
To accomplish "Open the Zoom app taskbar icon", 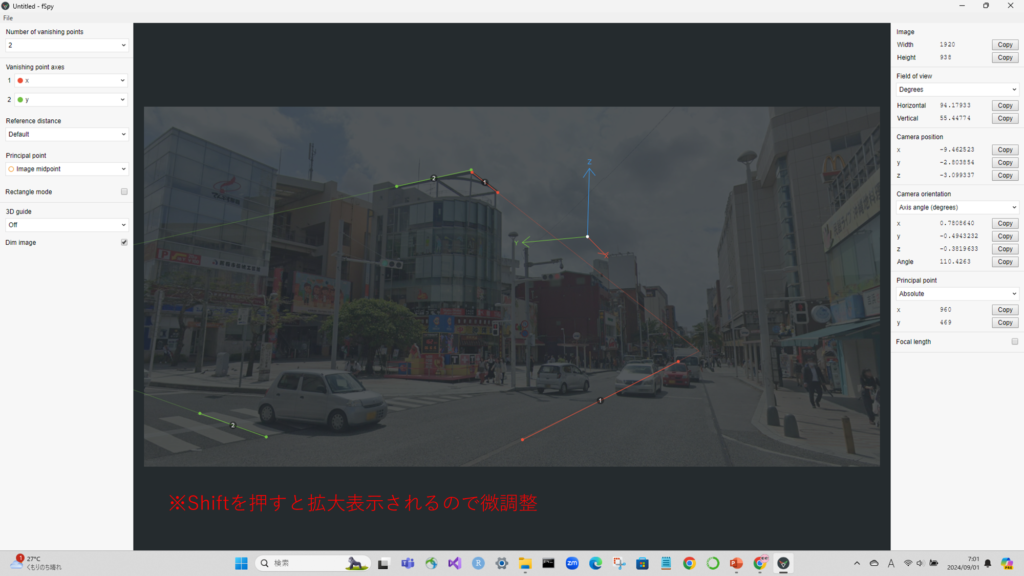I will [x=572, y=563].
